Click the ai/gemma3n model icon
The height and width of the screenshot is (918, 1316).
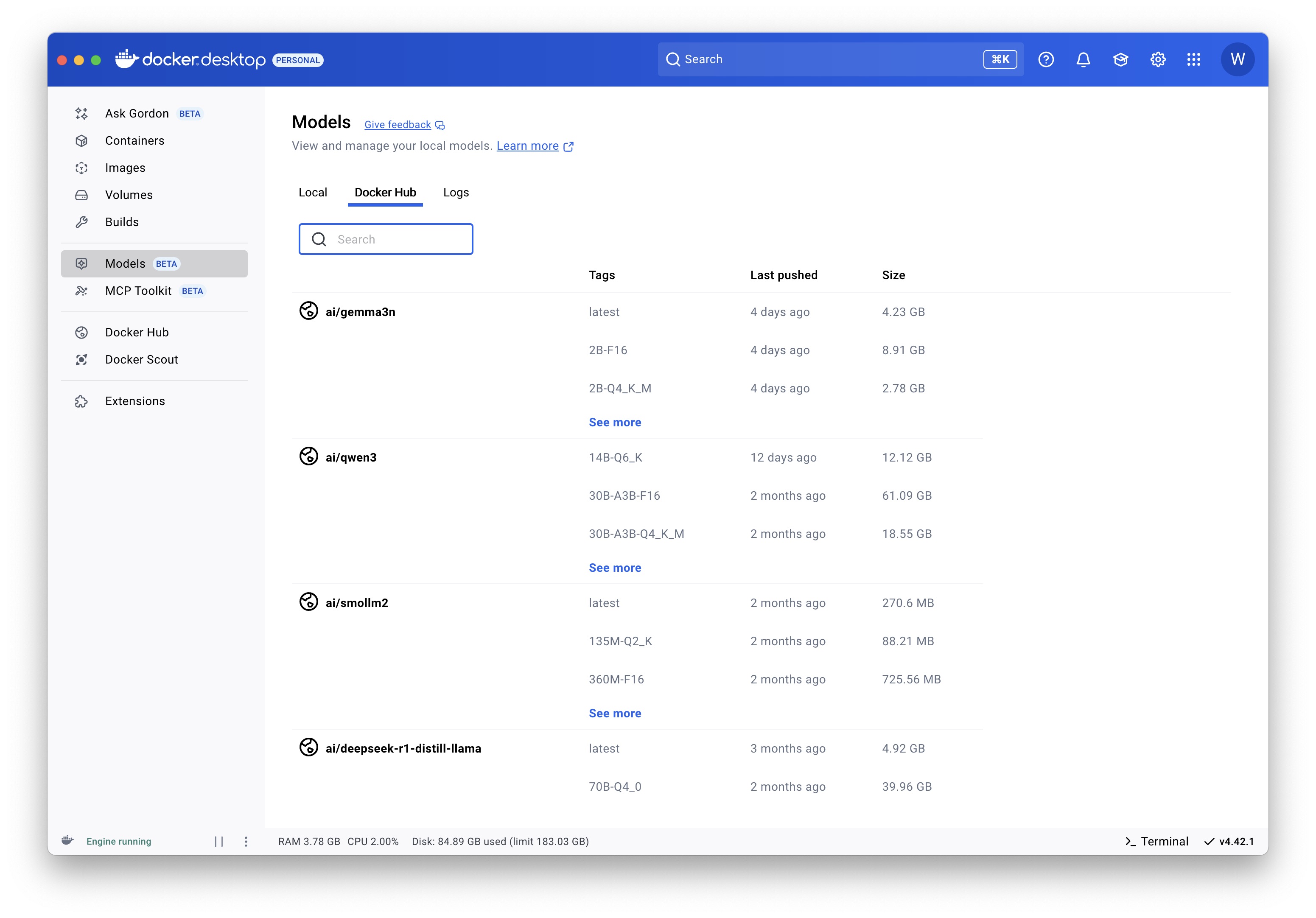point(308,311)
